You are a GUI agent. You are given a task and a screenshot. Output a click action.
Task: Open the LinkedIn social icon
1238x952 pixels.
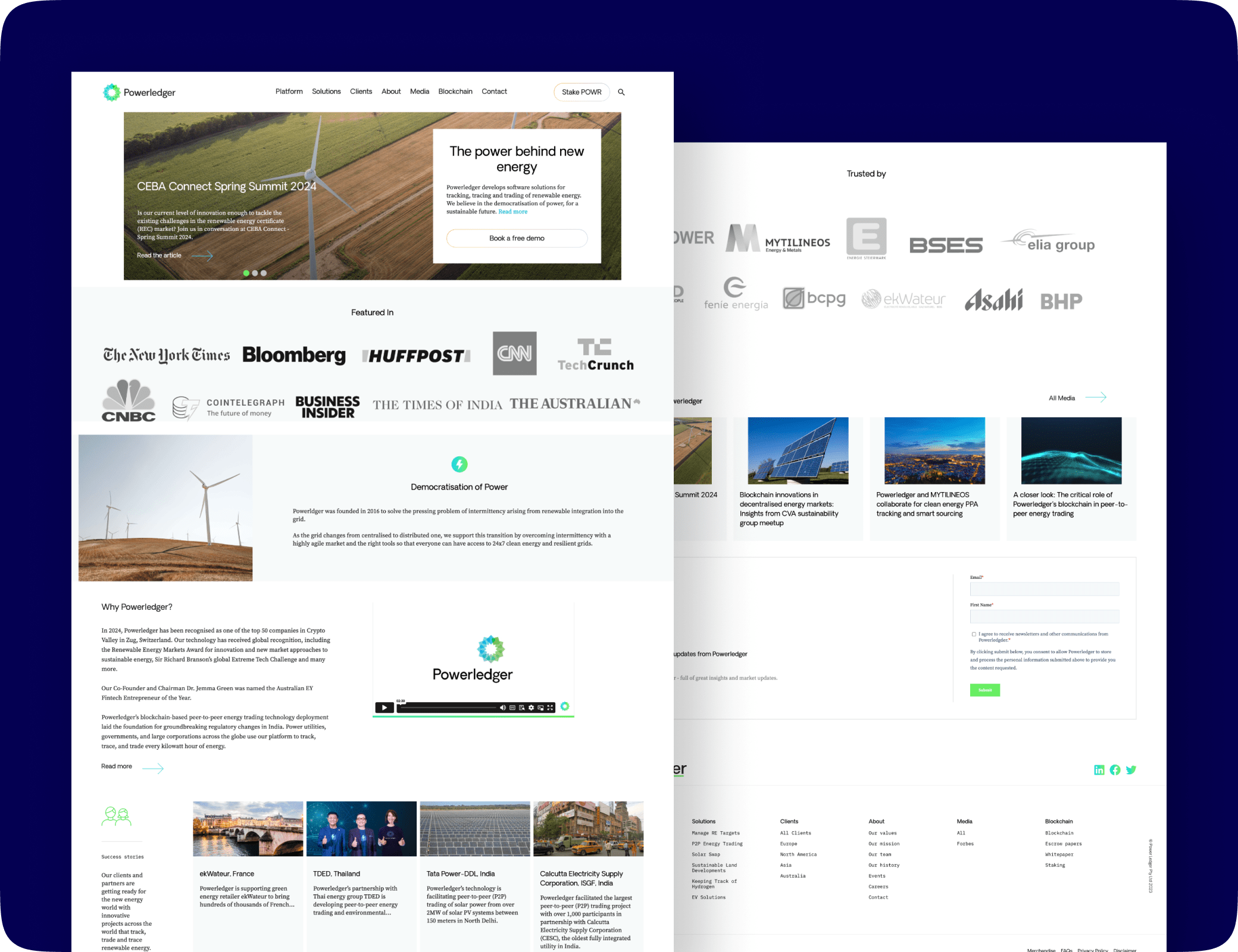point(1099,770)
